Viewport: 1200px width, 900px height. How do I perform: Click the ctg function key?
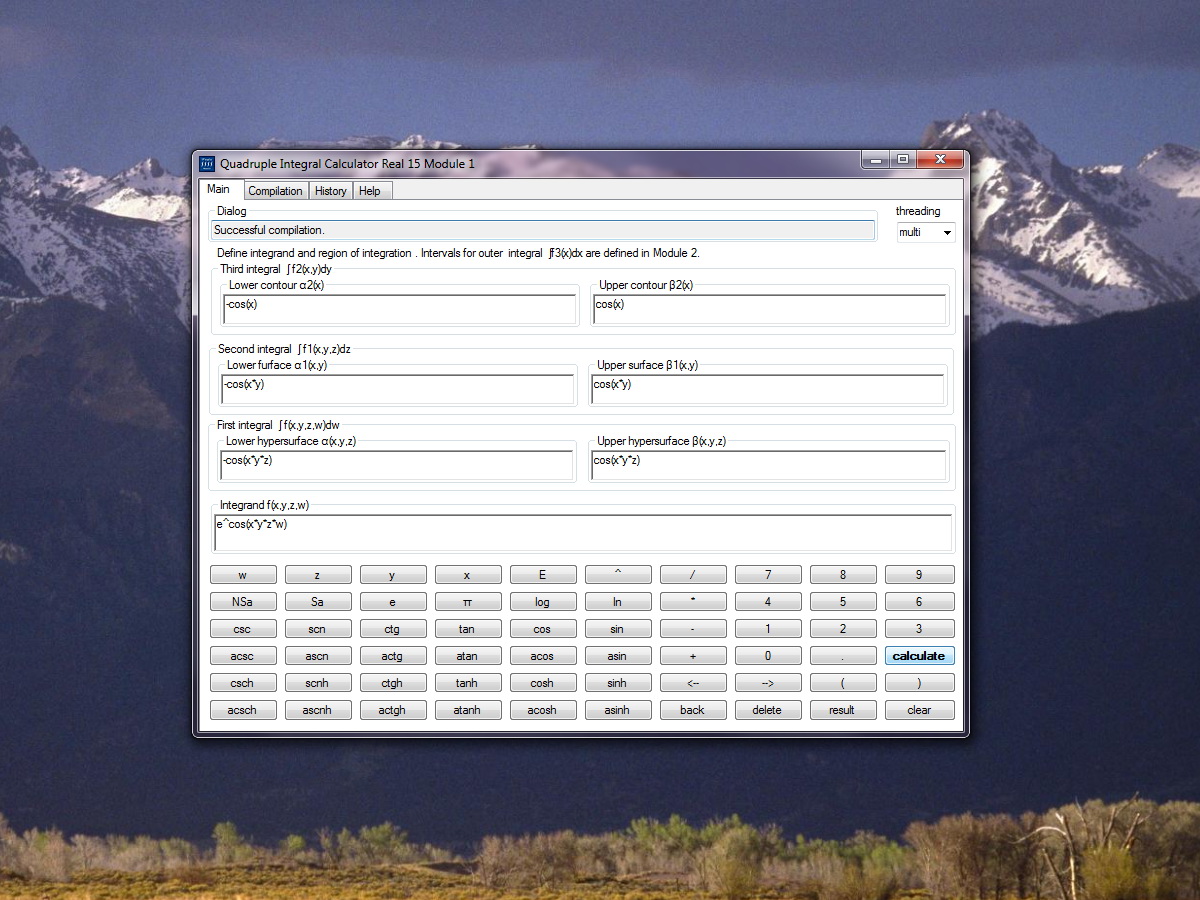393,629
